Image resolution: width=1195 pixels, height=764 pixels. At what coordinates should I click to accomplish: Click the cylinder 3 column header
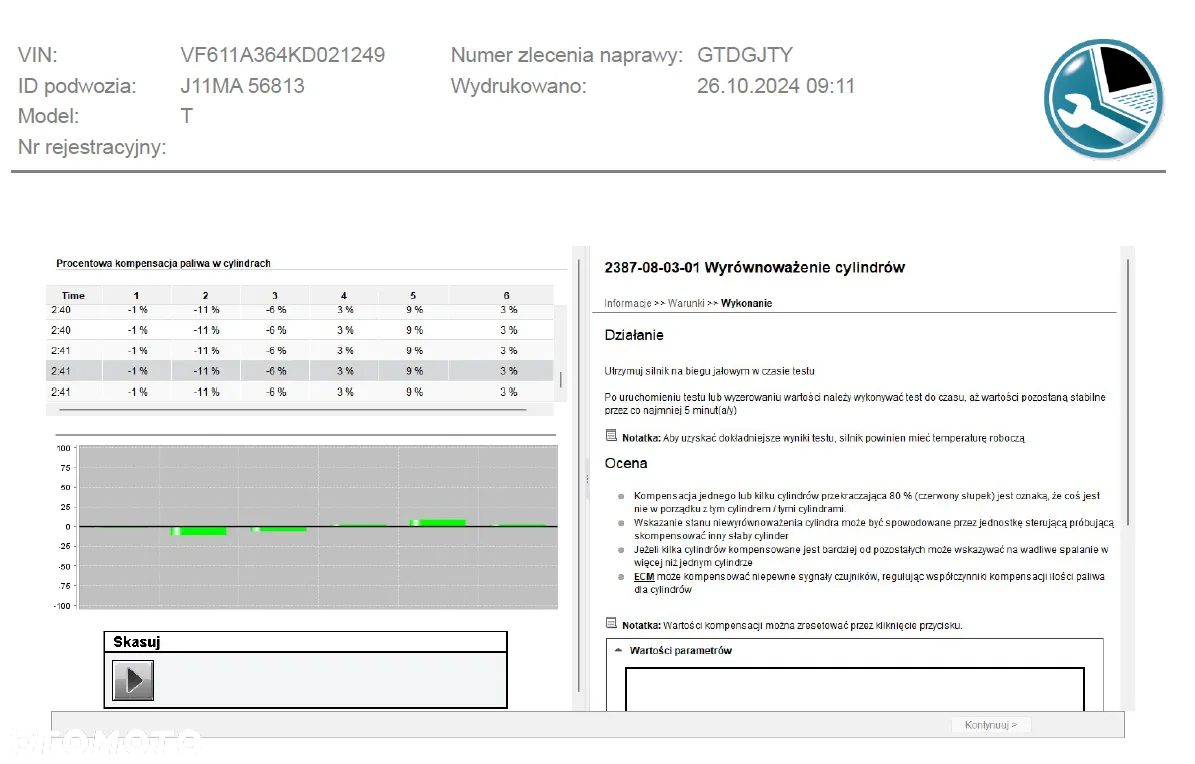[275, 295]
